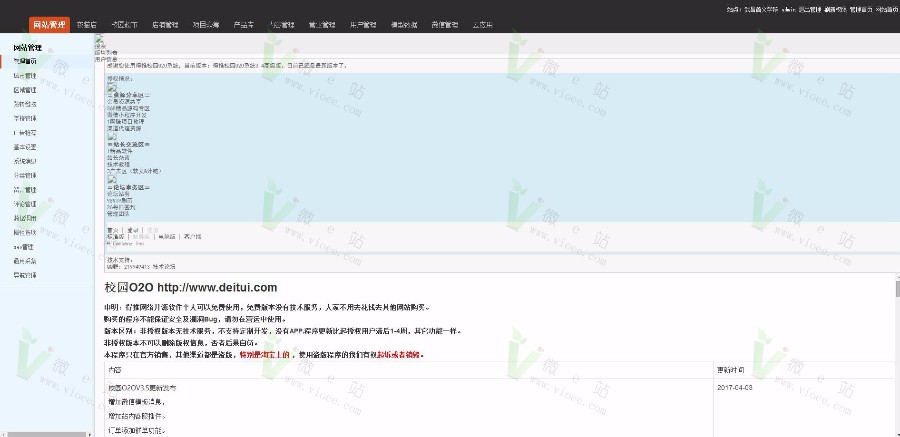The image size is (900, 437).
Task: Click the broken image icon above 论坛事务区
Action: (112, 180)
